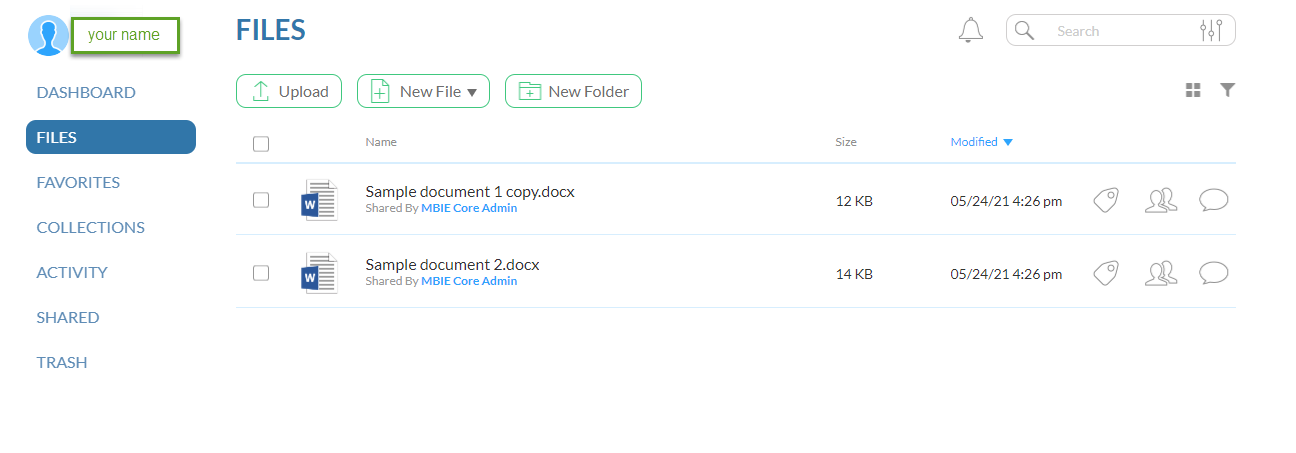
Task: Click the Upload button
Action: point(289,91)
